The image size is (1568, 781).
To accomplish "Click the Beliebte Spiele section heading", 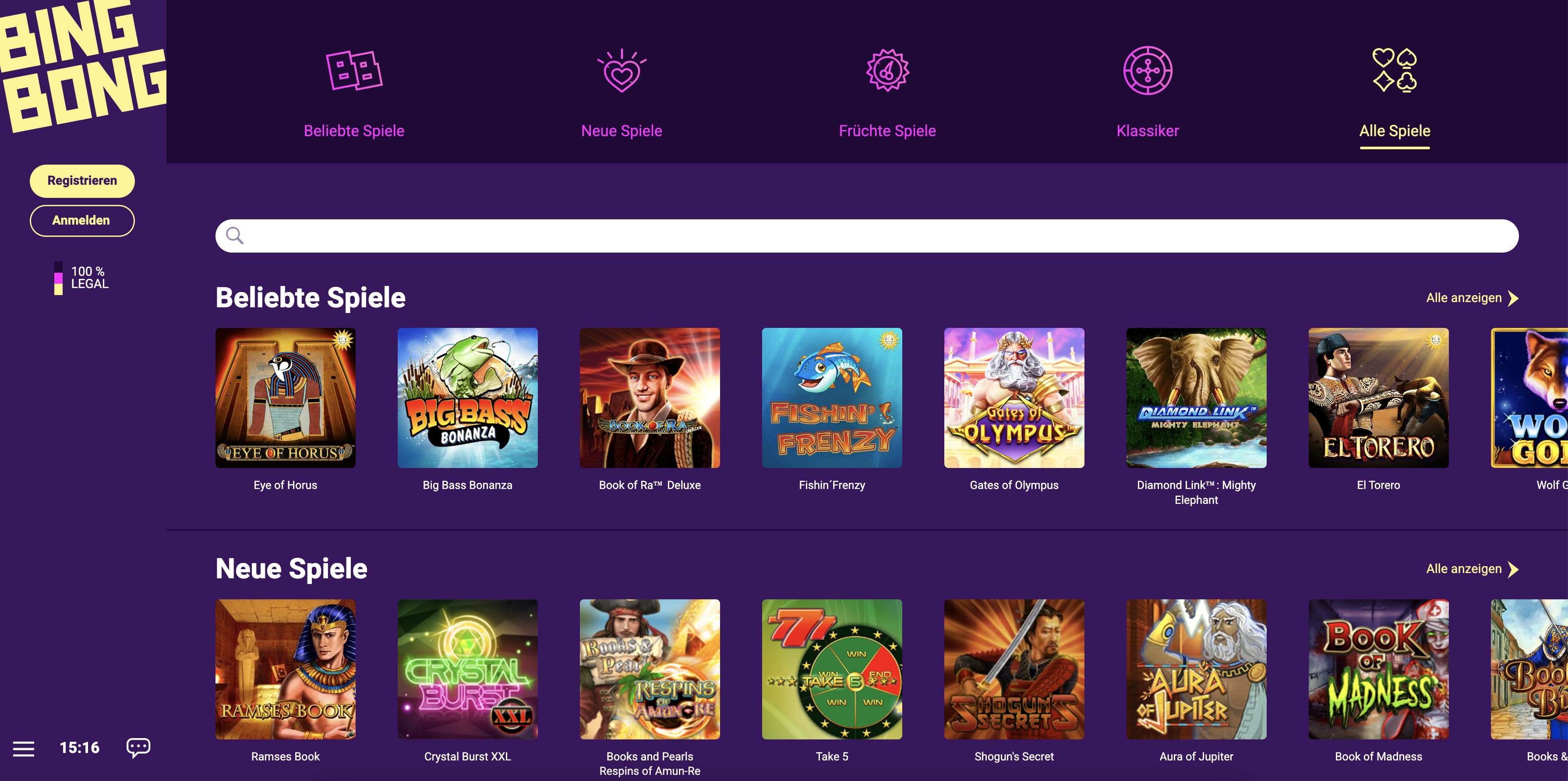I will (311, 298).
